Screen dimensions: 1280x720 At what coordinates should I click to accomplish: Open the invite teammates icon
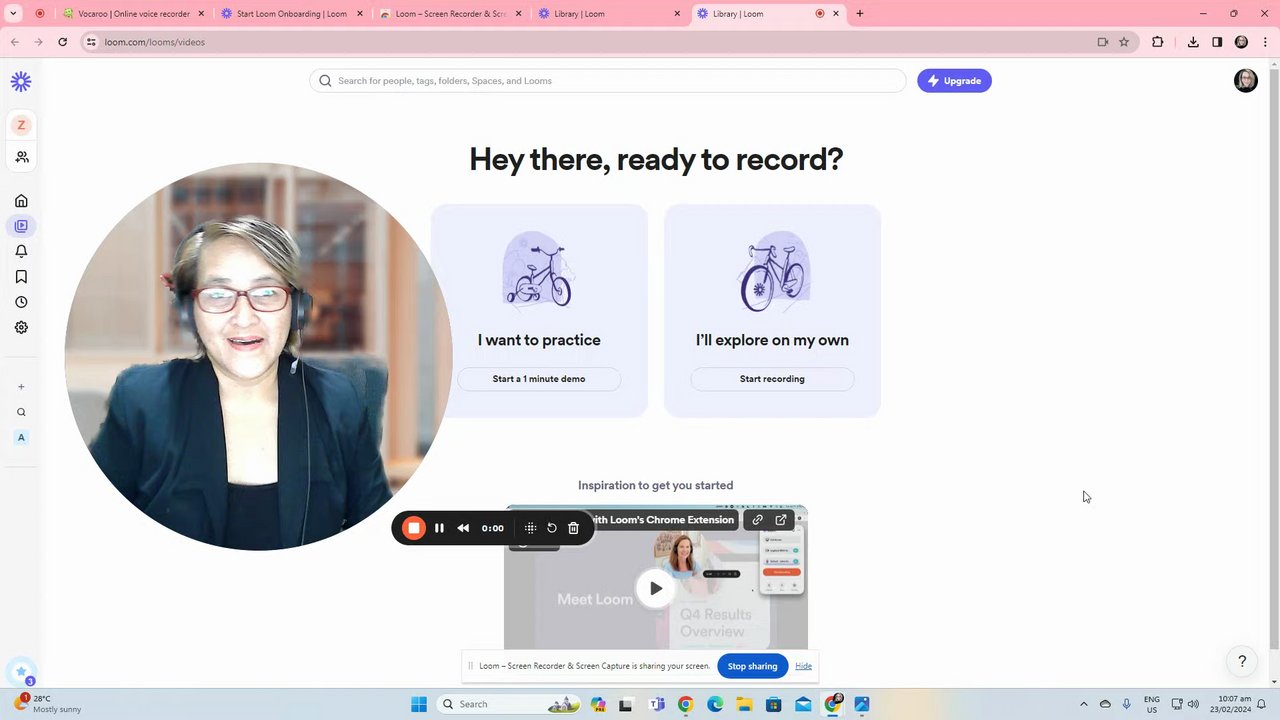[x=22, y=157]
